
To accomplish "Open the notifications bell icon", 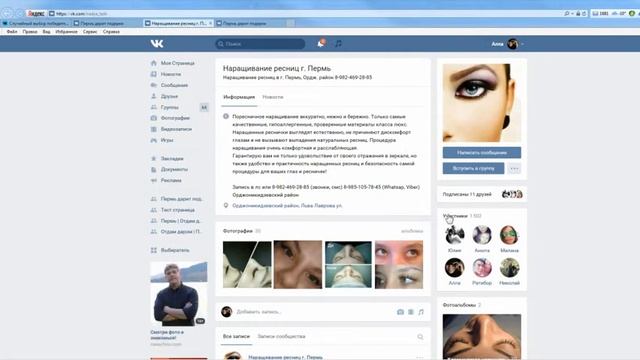I will (x=321, y=43).
